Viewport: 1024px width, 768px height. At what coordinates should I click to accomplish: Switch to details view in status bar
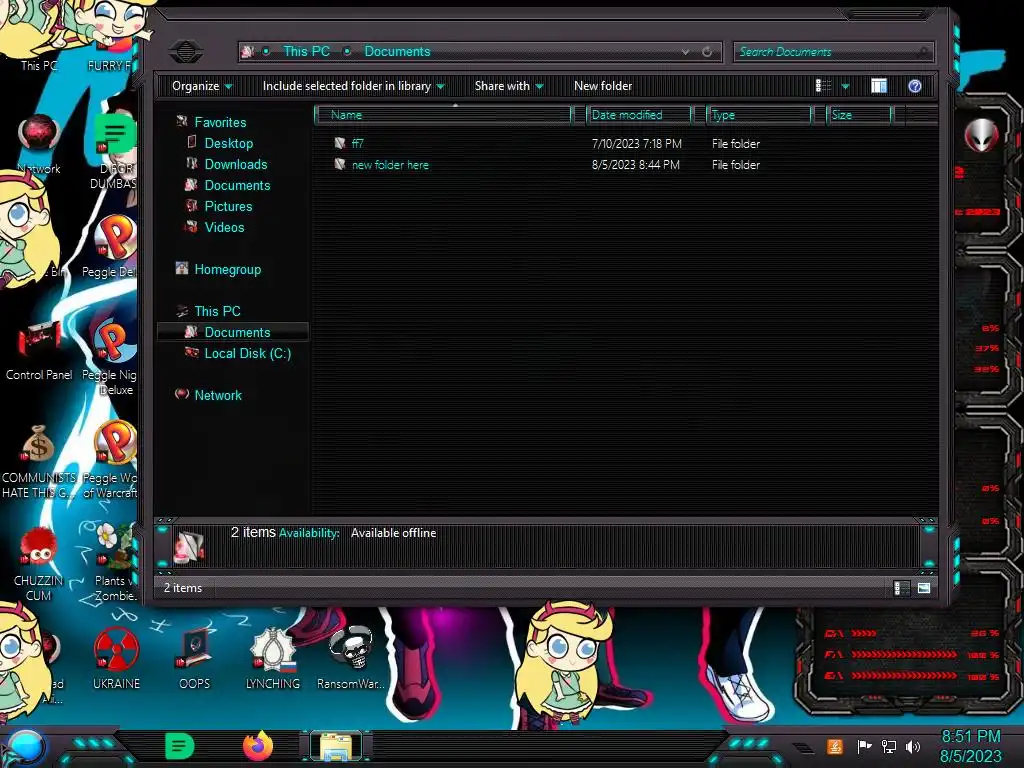901,588
